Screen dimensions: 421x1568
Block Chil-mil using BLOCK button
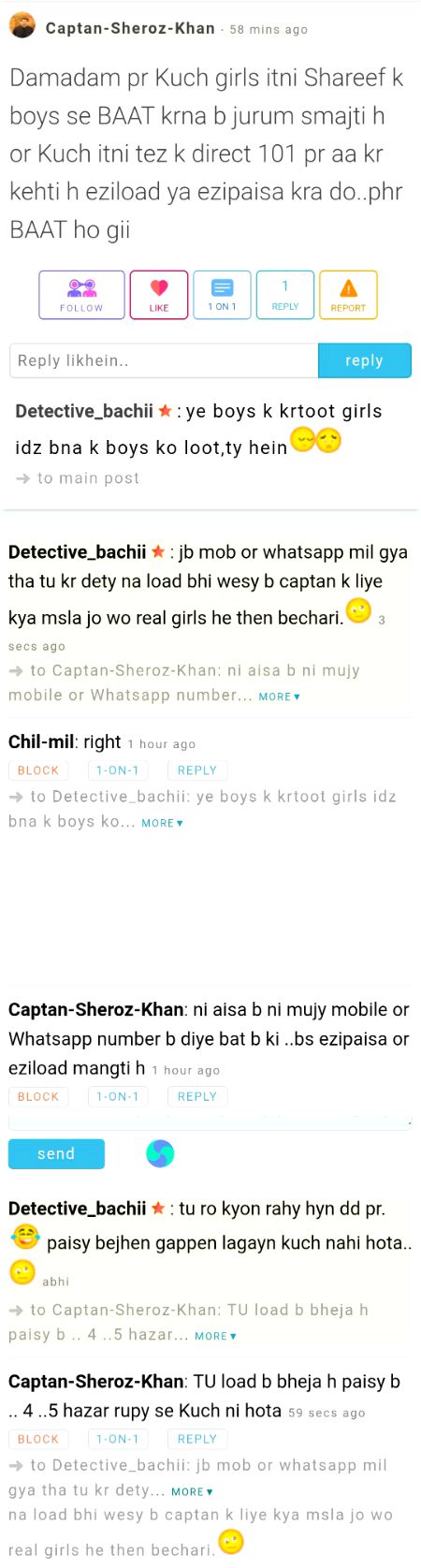pos(38,770)
